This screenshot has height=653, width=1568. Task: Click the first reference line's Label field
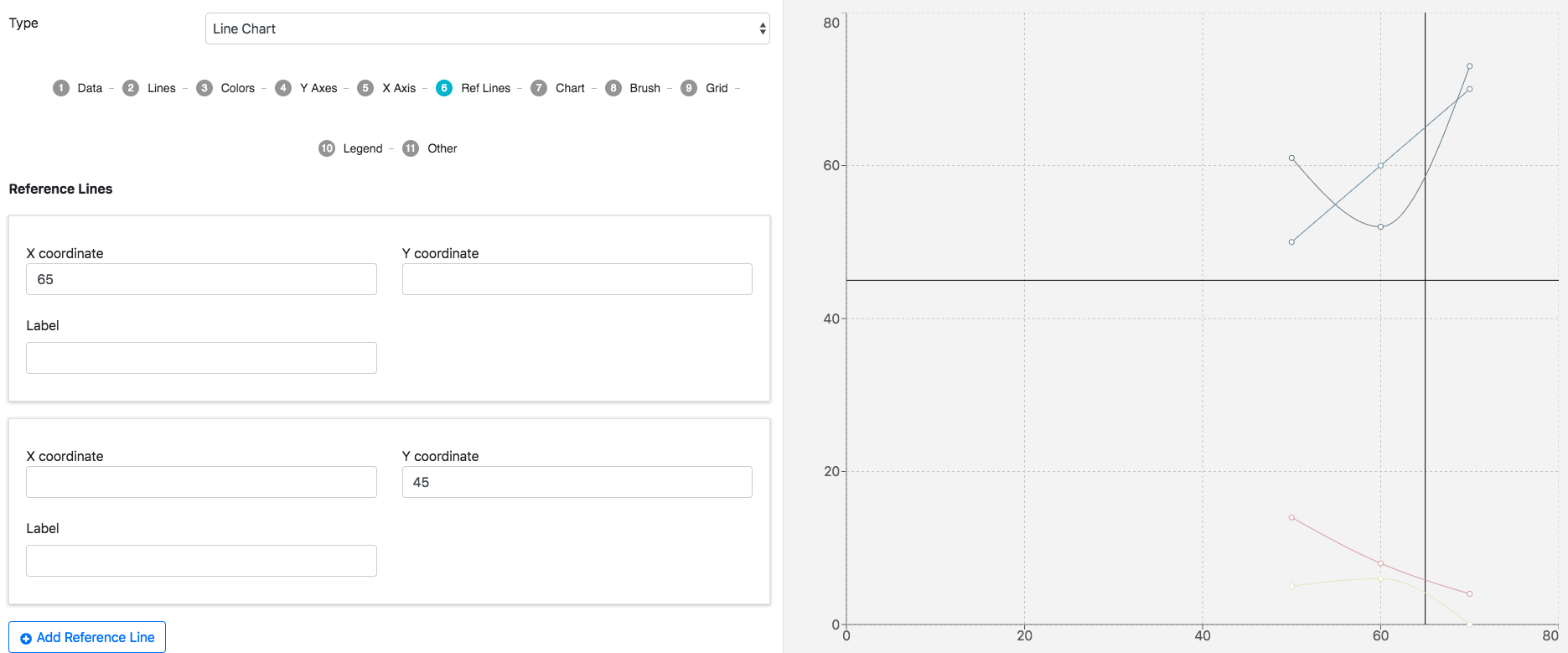point(201,358)
